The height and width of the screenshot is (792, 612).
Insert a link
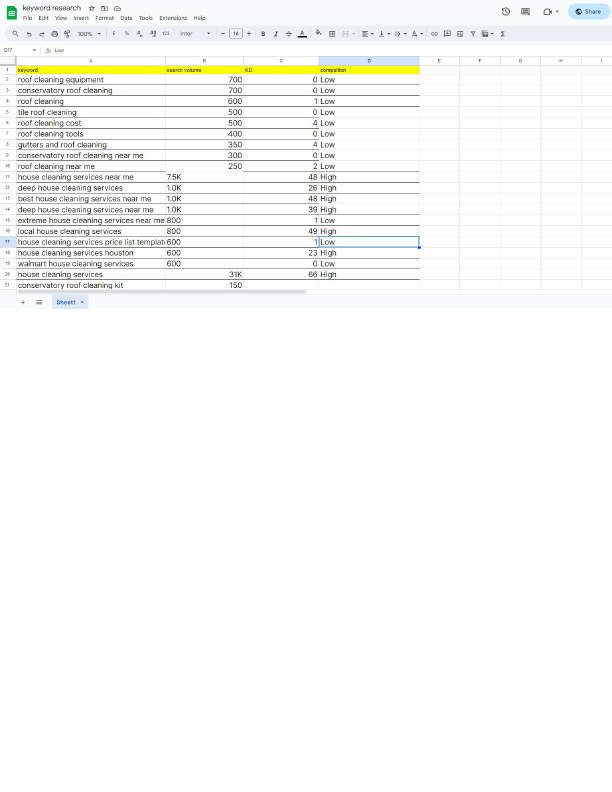pyautogui.click(x=434, y=34)
